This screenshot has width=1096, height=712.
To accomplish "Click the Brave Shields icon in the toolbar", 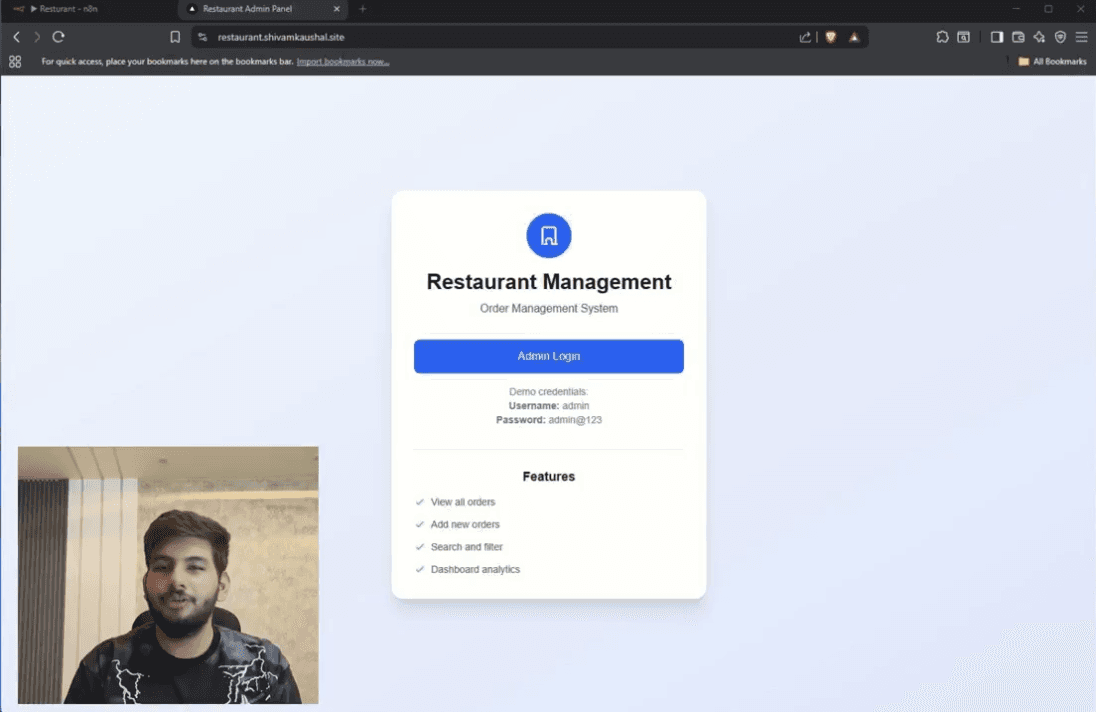I will (831, 37).
